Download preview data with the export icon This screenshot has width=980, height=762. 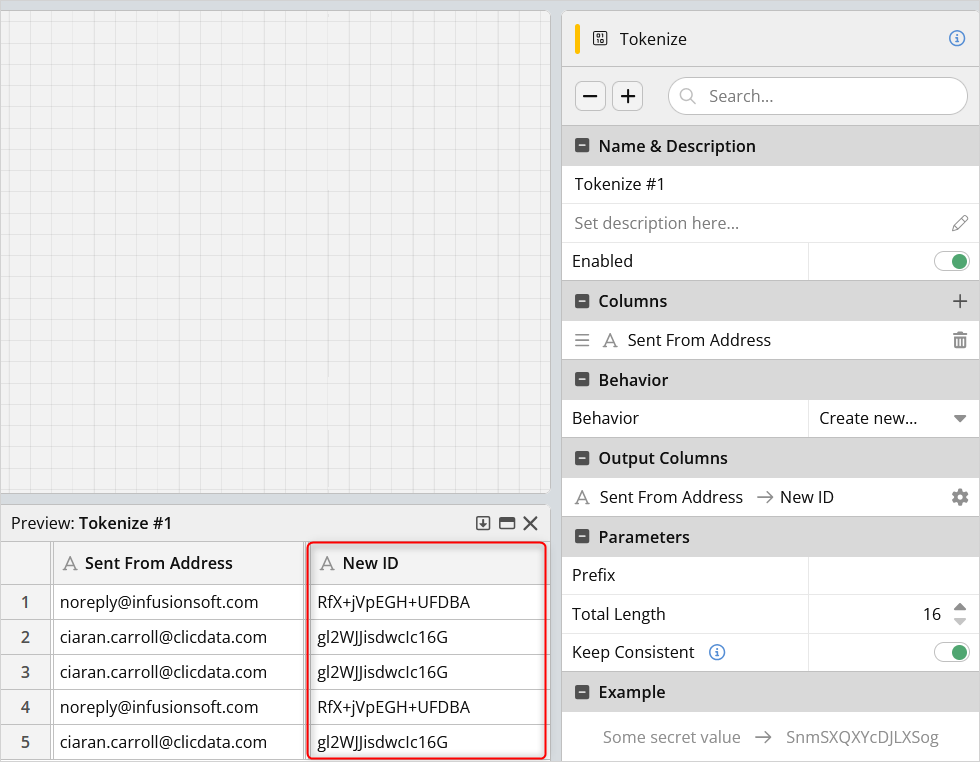coord(482,523)
